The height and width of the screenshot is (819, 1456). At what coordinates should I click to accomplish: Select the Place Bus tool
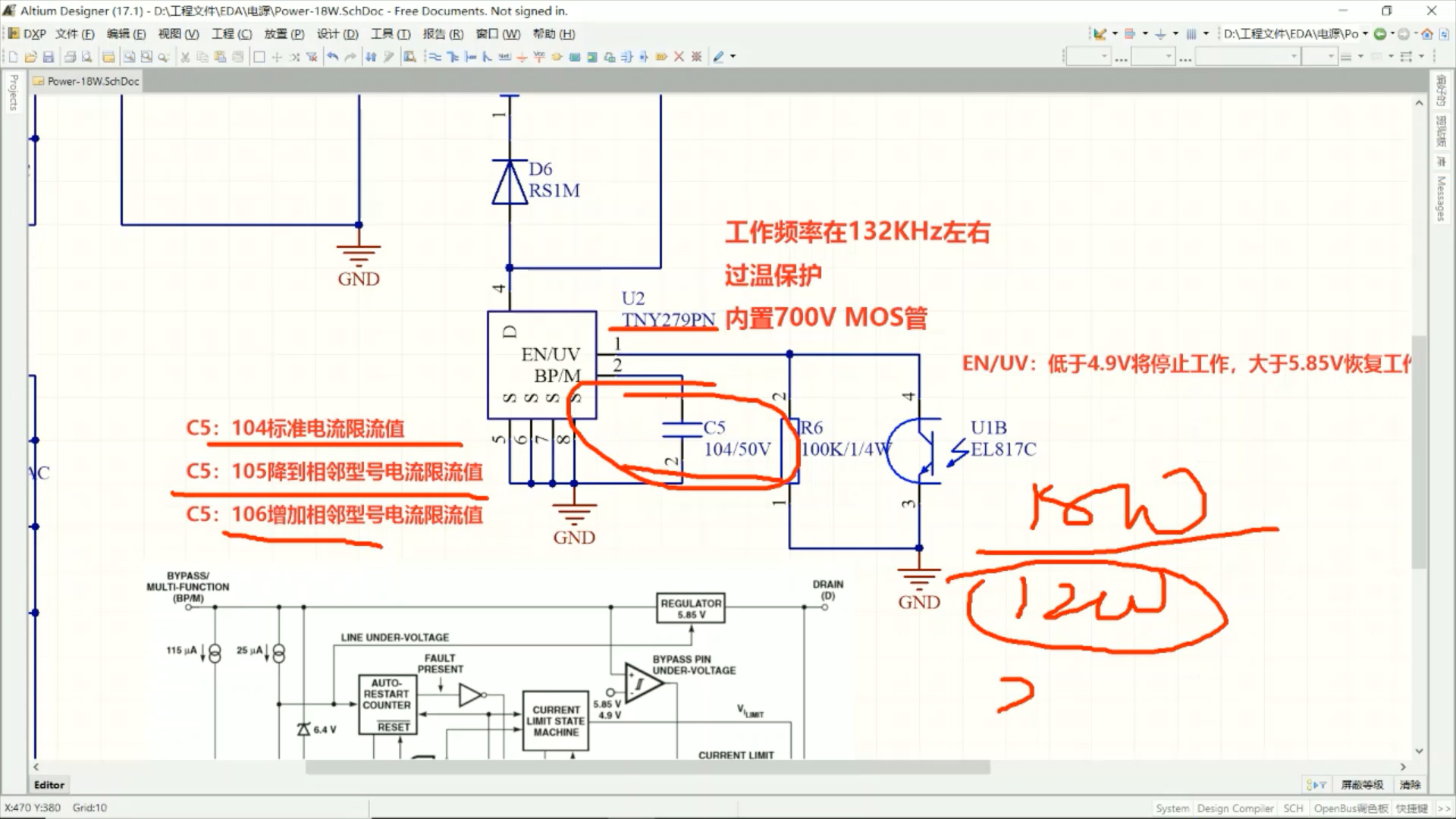(453, 57)
